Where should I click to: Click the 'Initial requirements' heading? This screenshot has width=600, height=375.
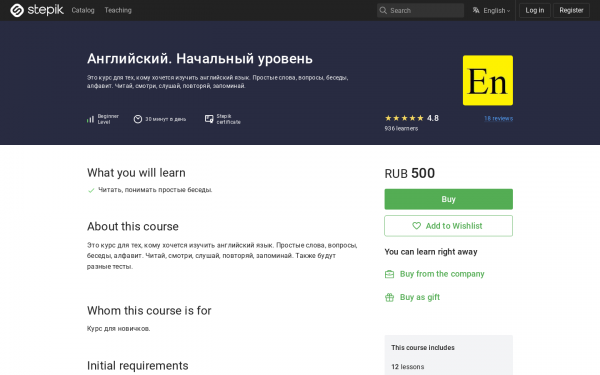(x=138, y=365)
